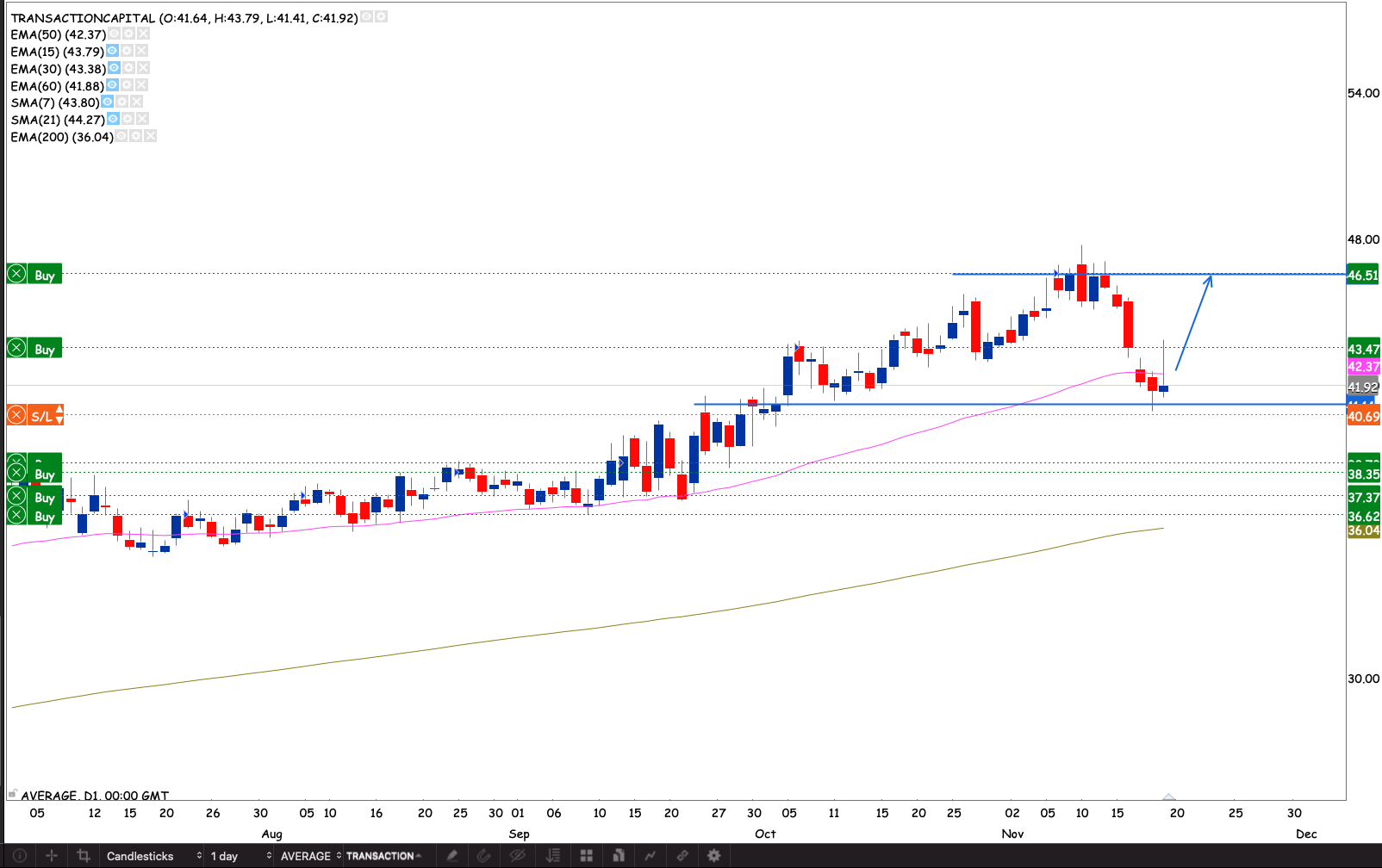The height and width of the screenshot is (868, 1382).
Task: Click the link chain icon
Action: 682,855
